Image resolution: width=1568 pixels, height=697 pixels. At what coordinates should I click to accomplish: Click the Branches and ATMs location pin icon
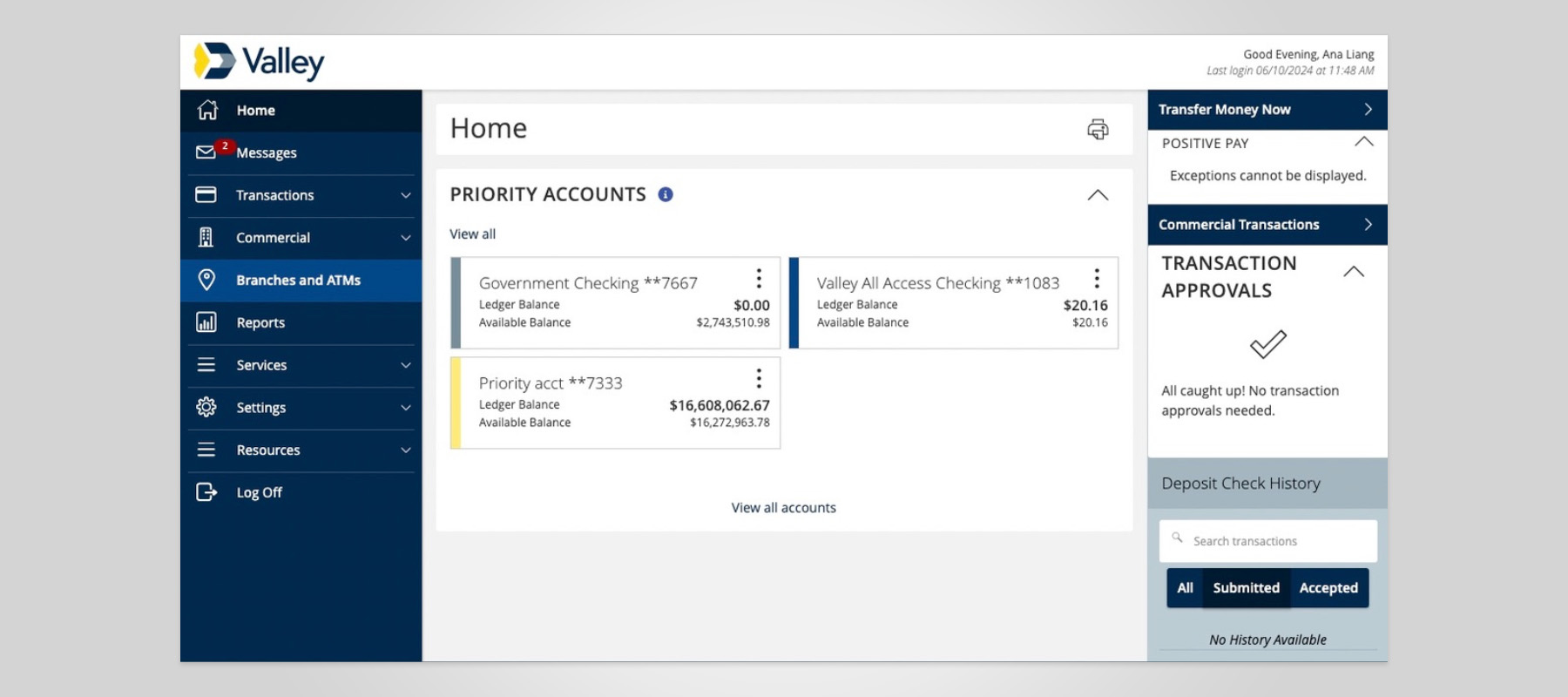tap(206, 280)
